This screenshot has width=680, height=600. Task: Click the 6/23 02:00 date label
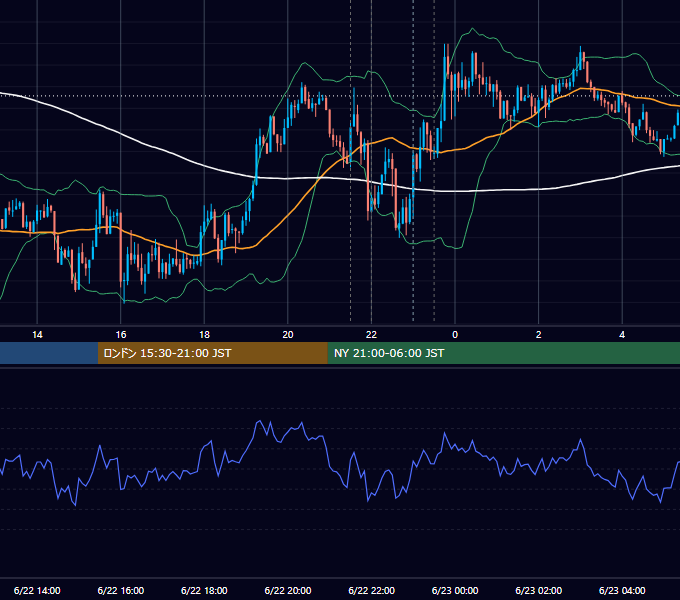click(x=539, y=590)
